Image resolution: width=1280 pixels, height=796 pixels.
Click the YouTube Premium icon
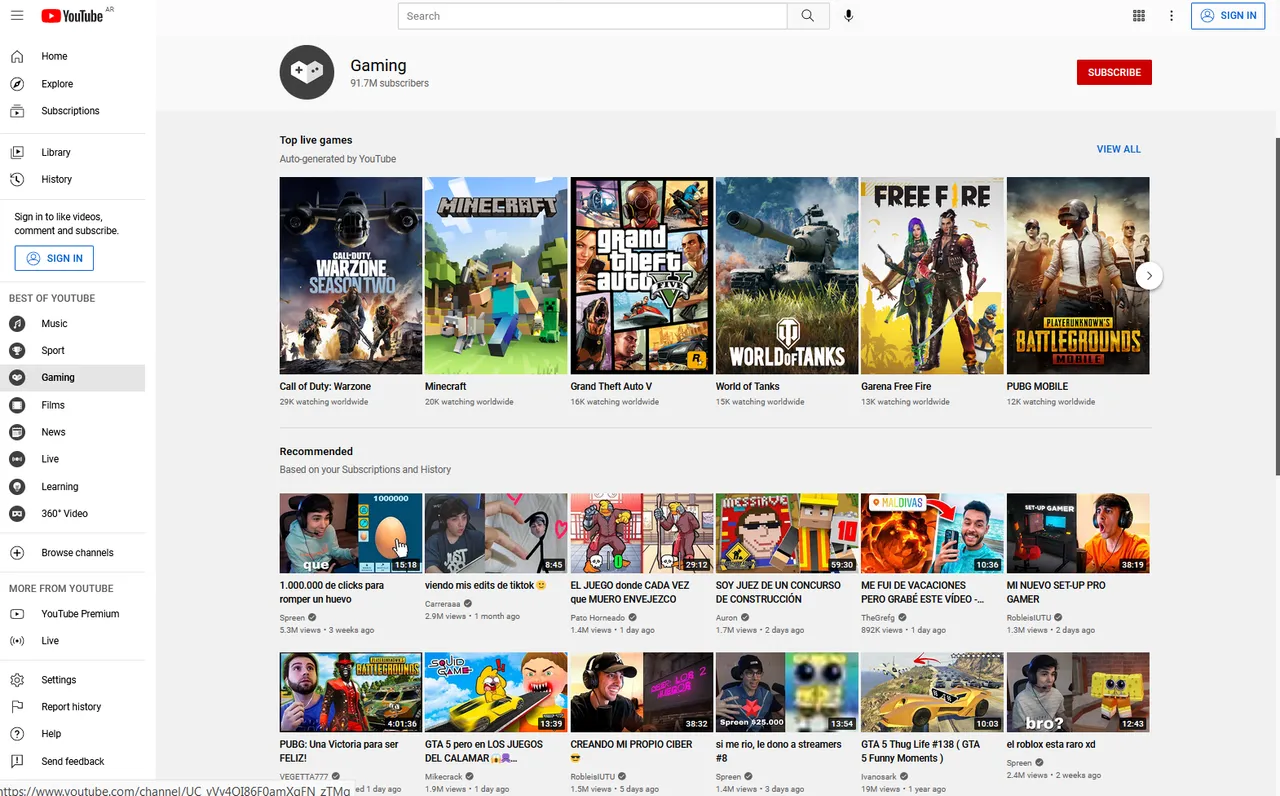[x=17, y=614]
